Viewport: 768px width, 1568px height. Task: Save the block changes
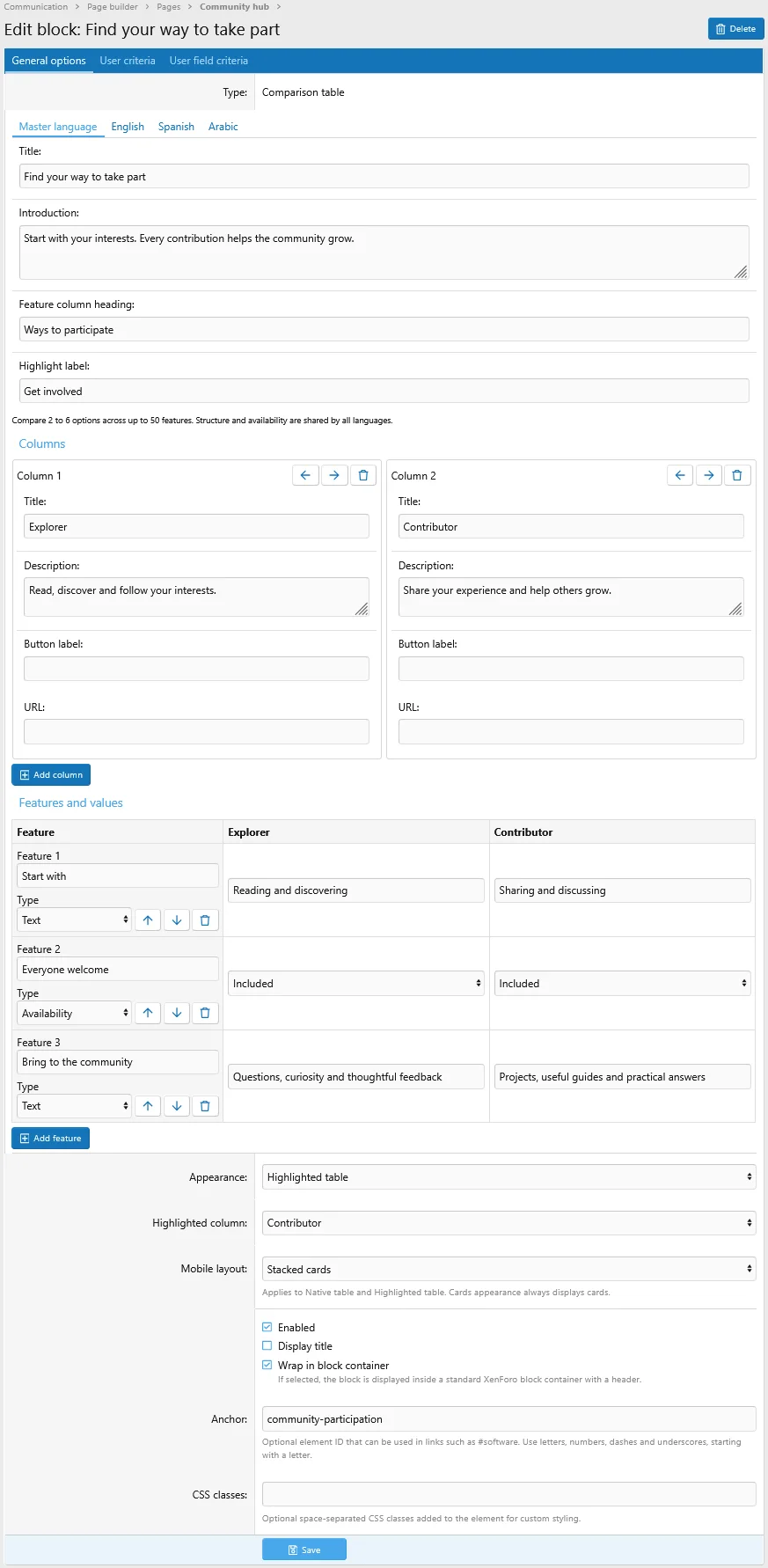tap(304, 1550)
